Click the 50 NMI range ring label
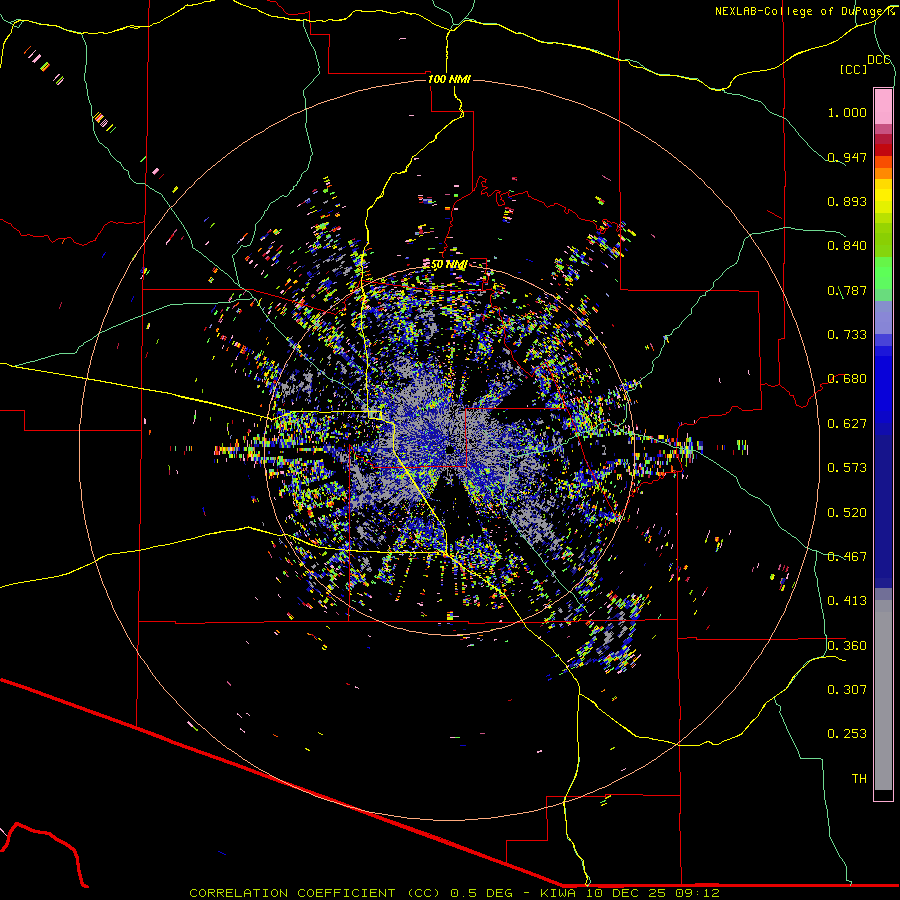The image size is (900, 900). click(x=449, y=265)
